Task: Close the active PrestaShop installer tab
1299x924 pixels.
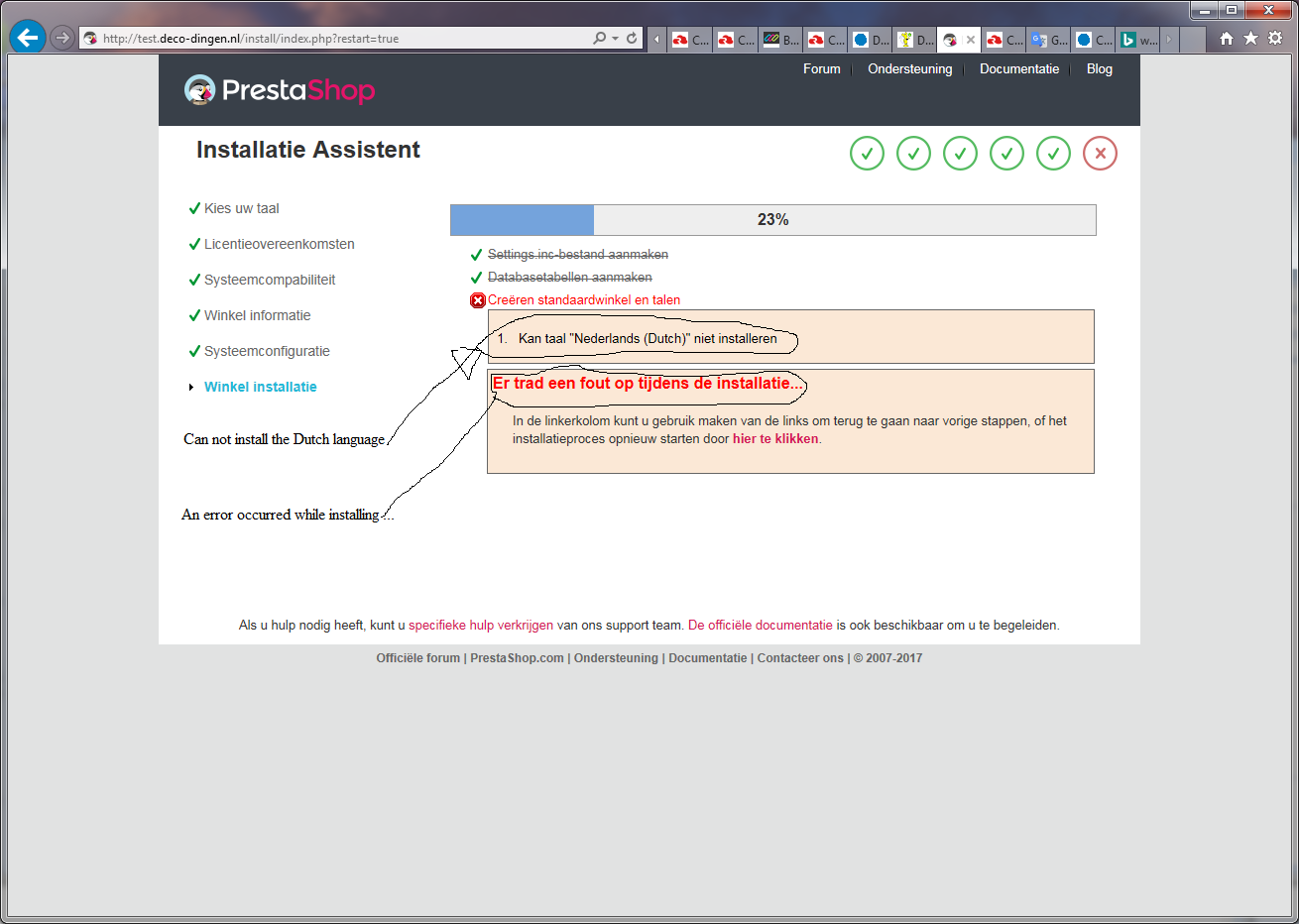Action: (x=971, y=40)
